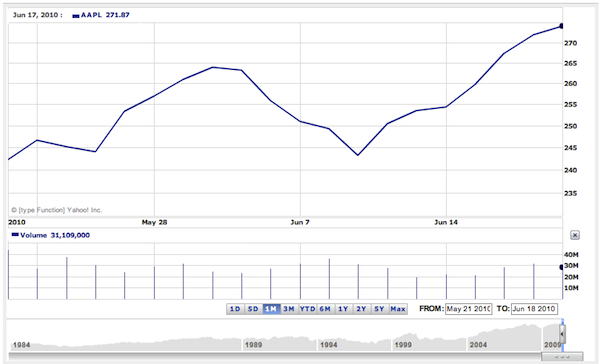
Task: Select the 1Y time range button
Action: click(x=343, y=309)
